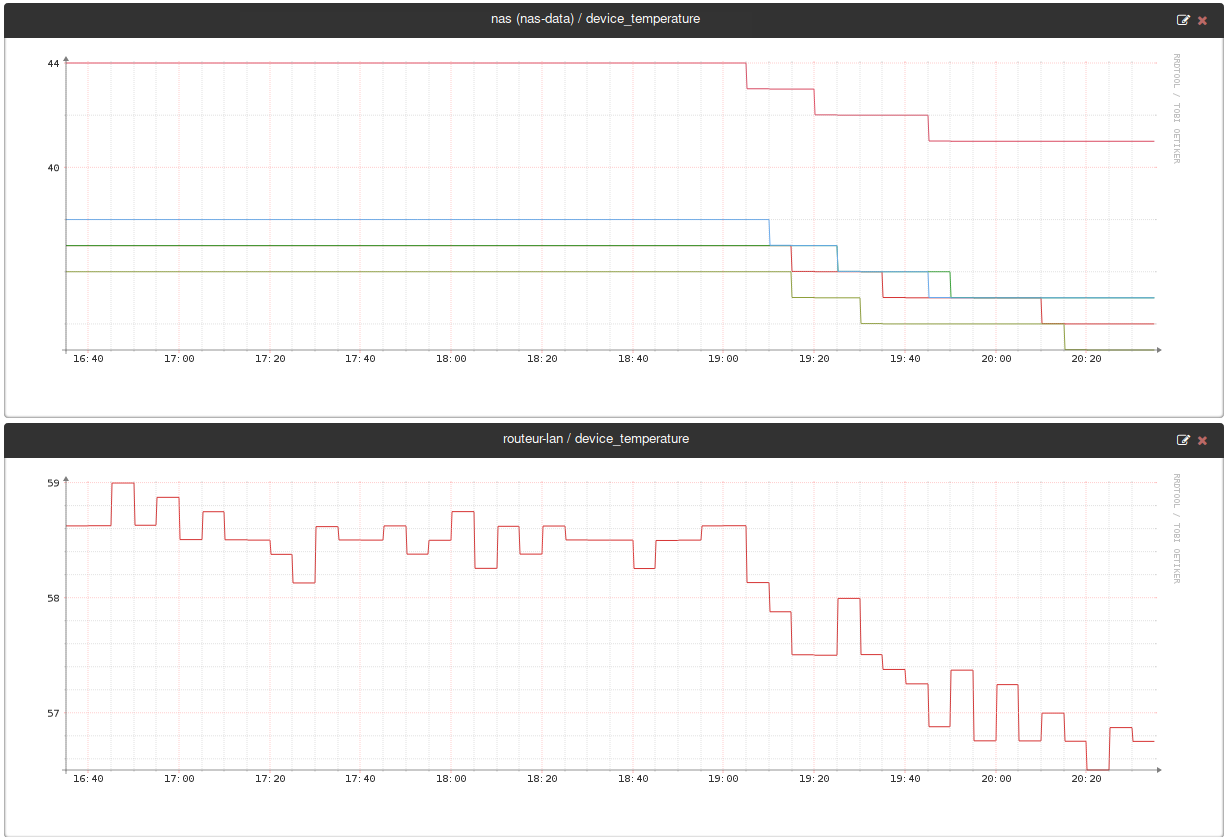
Task: Remove the routeur-lan device_temperature panel
Action: (1203, 440)
